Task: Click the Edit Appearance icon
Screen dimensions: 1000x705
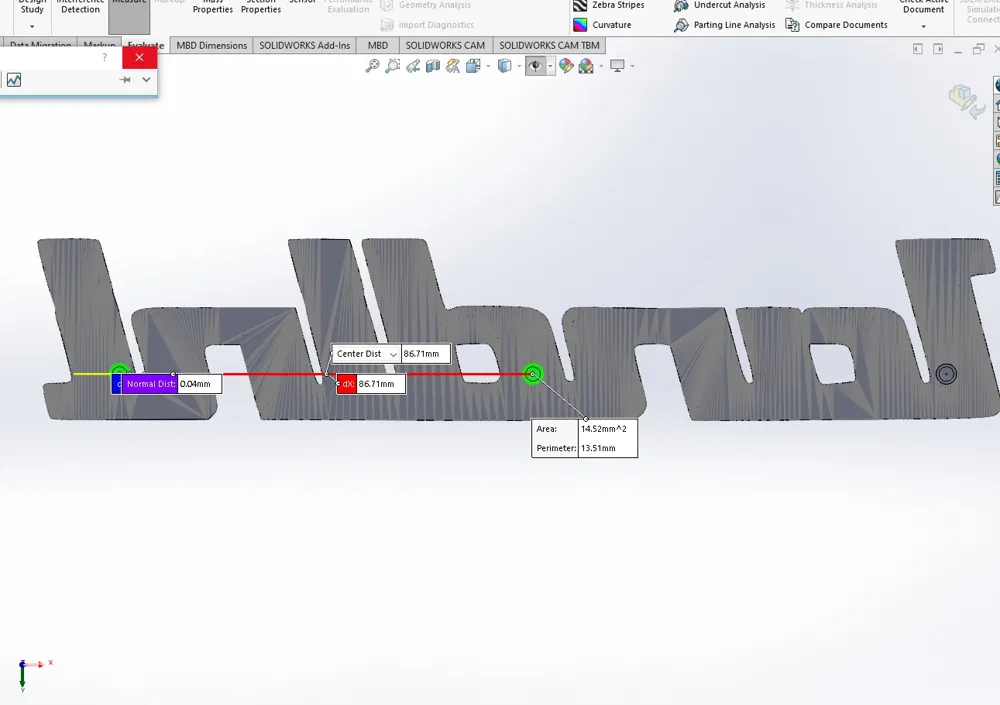Action: point(566,66)
